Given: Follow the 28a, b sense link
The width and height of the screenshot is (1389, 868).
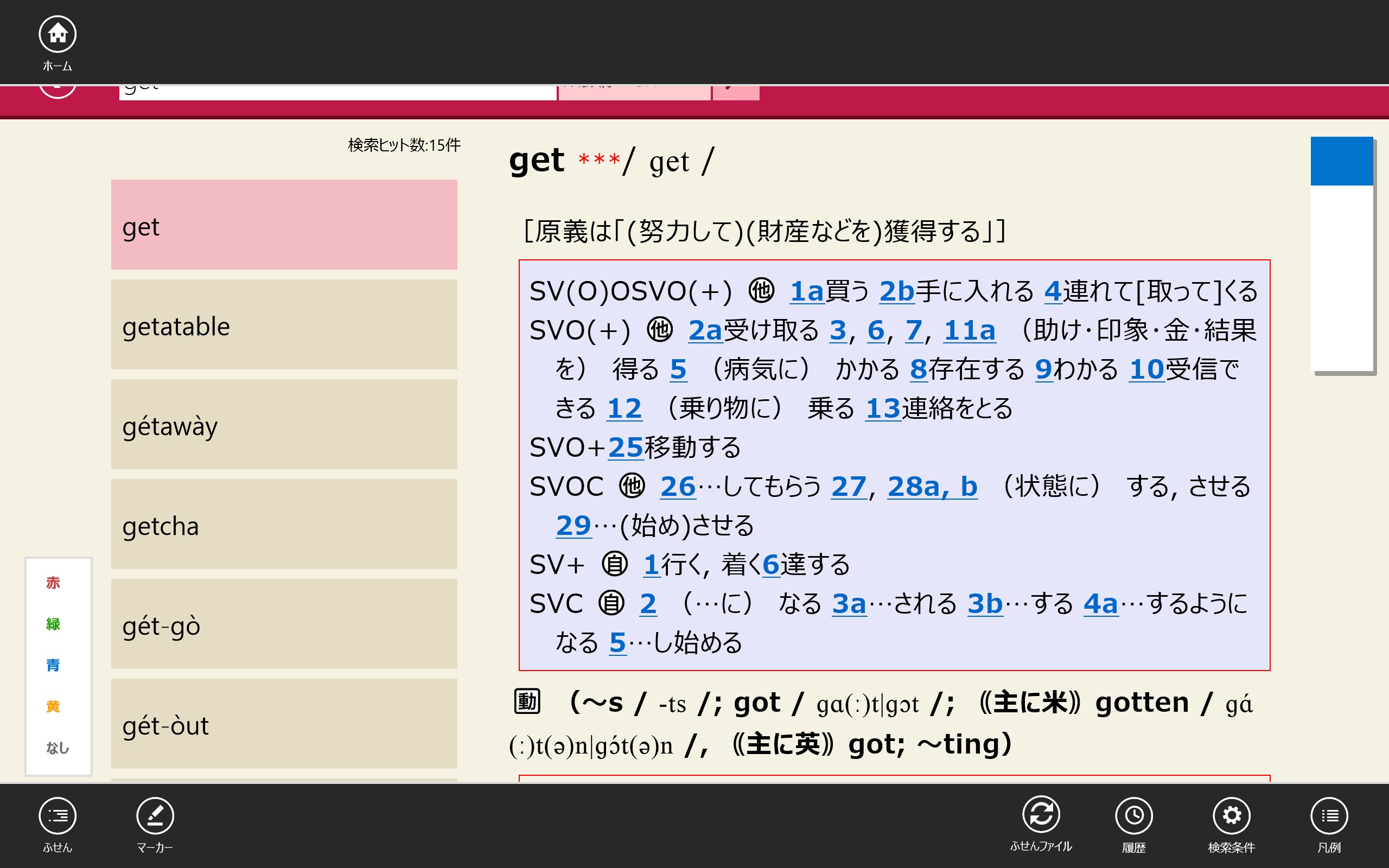Looking at the screenshot, I should (x=932, y=486).
